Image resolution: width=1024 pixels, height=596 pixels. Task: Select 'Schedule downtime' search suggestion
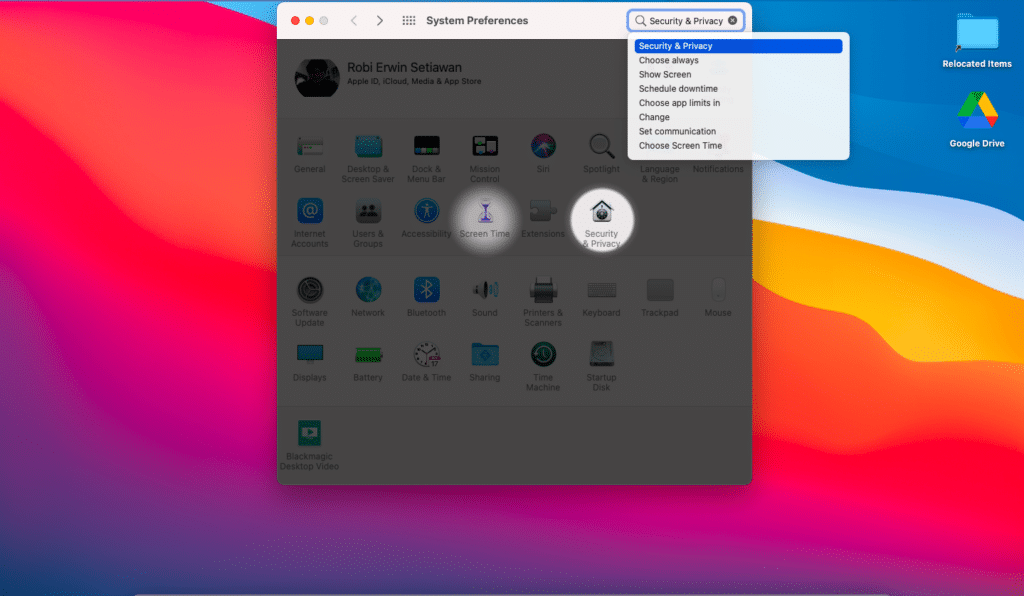click(738, 89)
